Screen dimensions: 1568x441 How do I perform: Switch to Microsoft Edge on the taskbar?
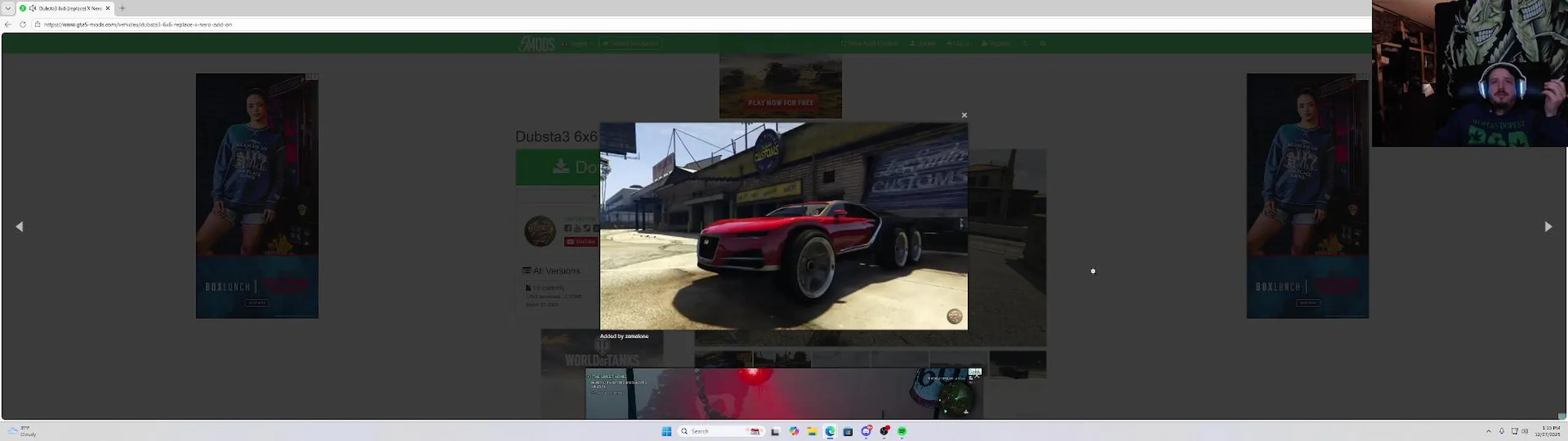tap(830, 431)
